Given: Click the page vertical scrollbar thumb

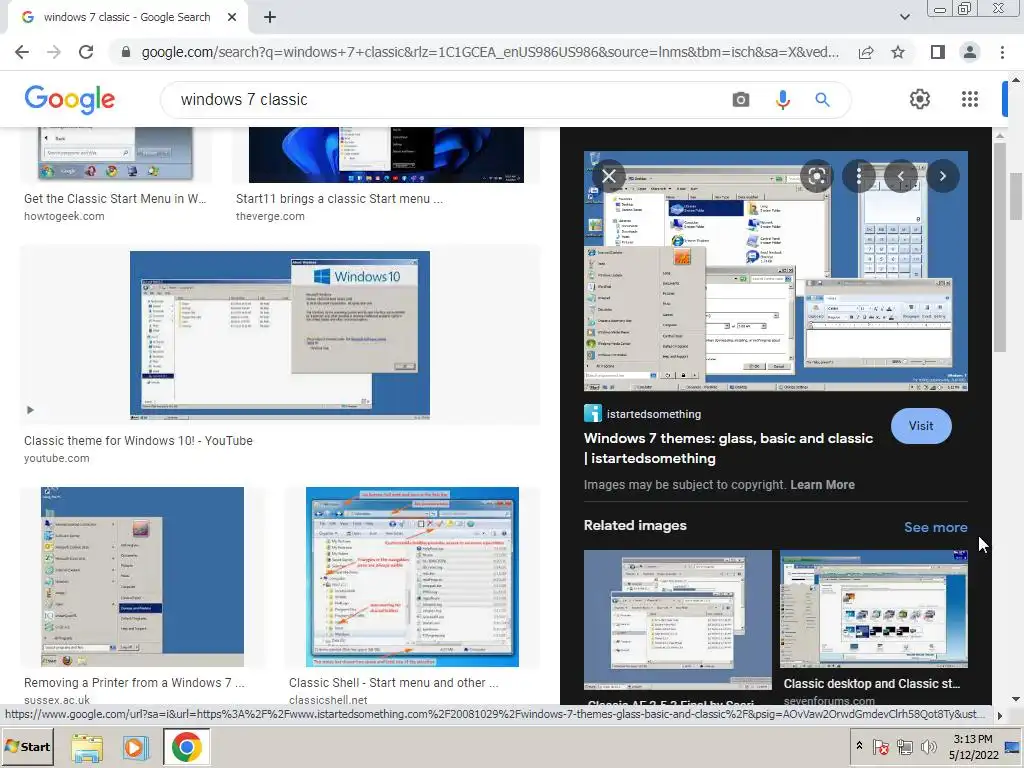Looking at the screenshot, I should coord(1016,196).
